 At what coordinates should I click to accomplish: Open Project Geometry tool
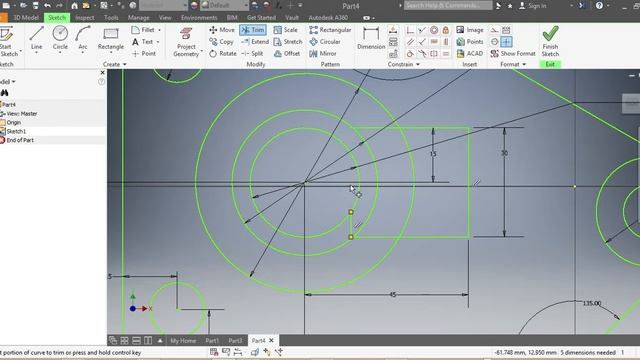pos(186,42)
